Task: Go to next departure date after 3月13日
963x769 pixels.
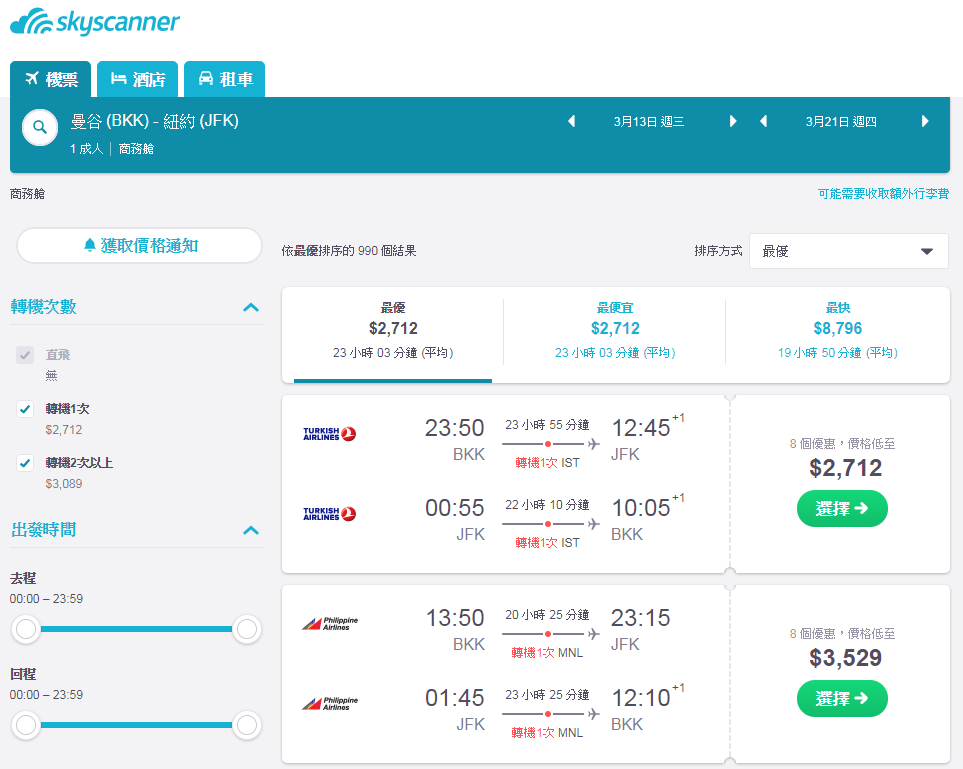Action: coord(732,121)
